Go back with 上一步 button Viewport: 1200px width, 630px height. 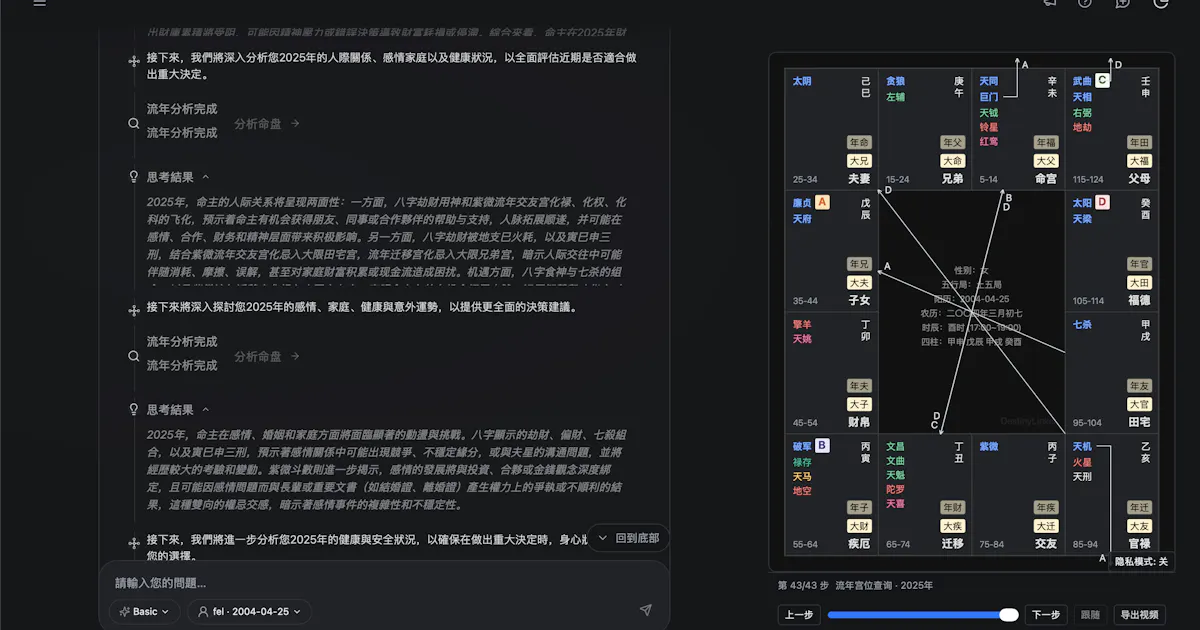point(798,615)
